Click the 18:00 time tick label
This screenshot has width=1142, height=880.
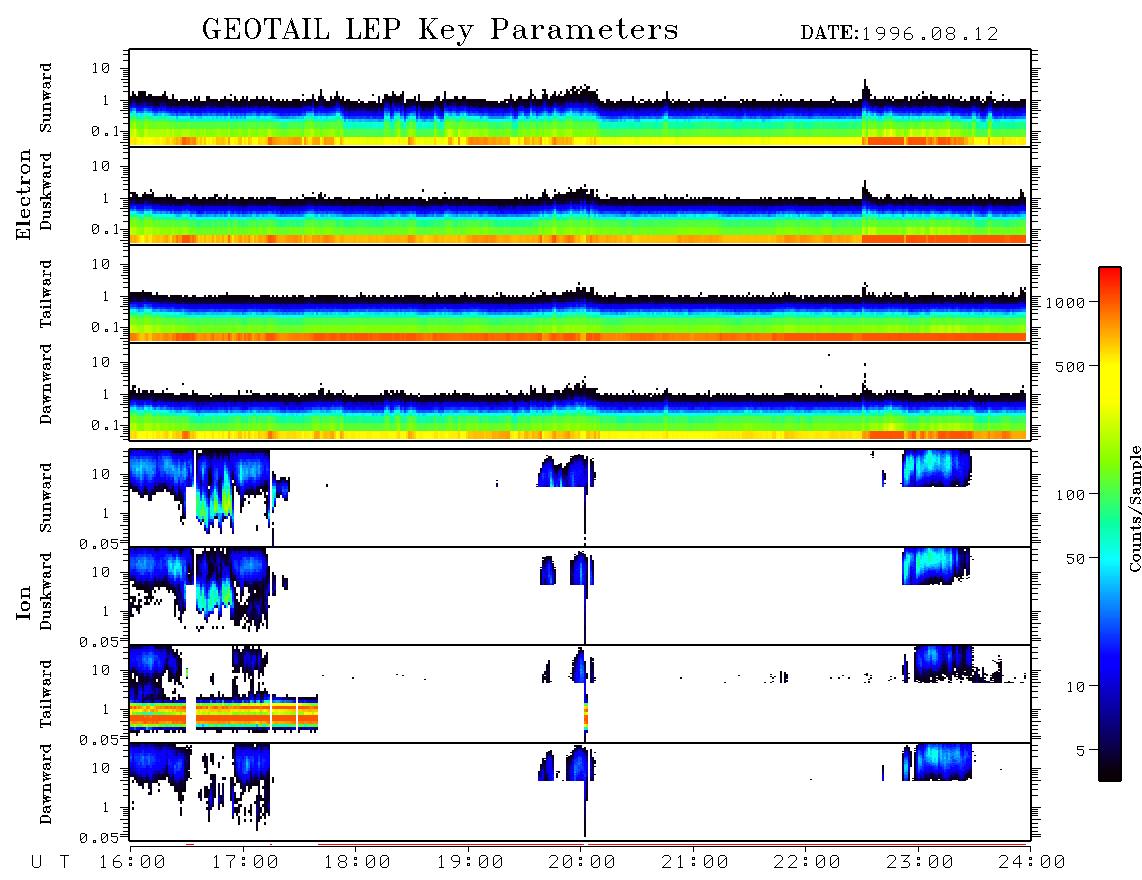tap(357, 863)
